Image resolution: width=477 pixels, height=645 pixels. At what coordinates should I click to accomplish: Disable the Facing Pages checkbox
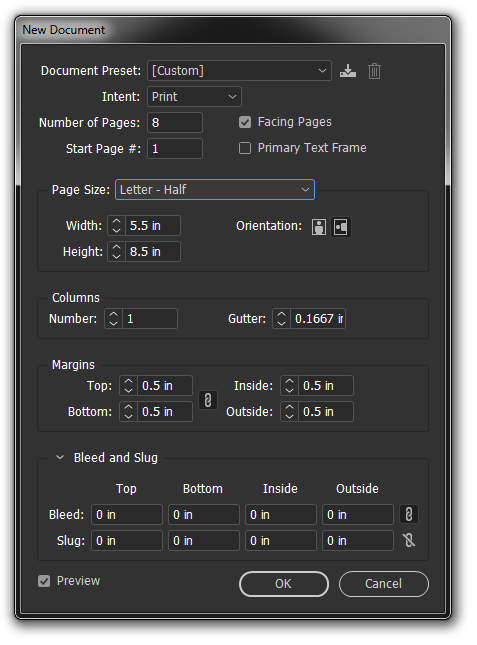(x=245, y=122)
